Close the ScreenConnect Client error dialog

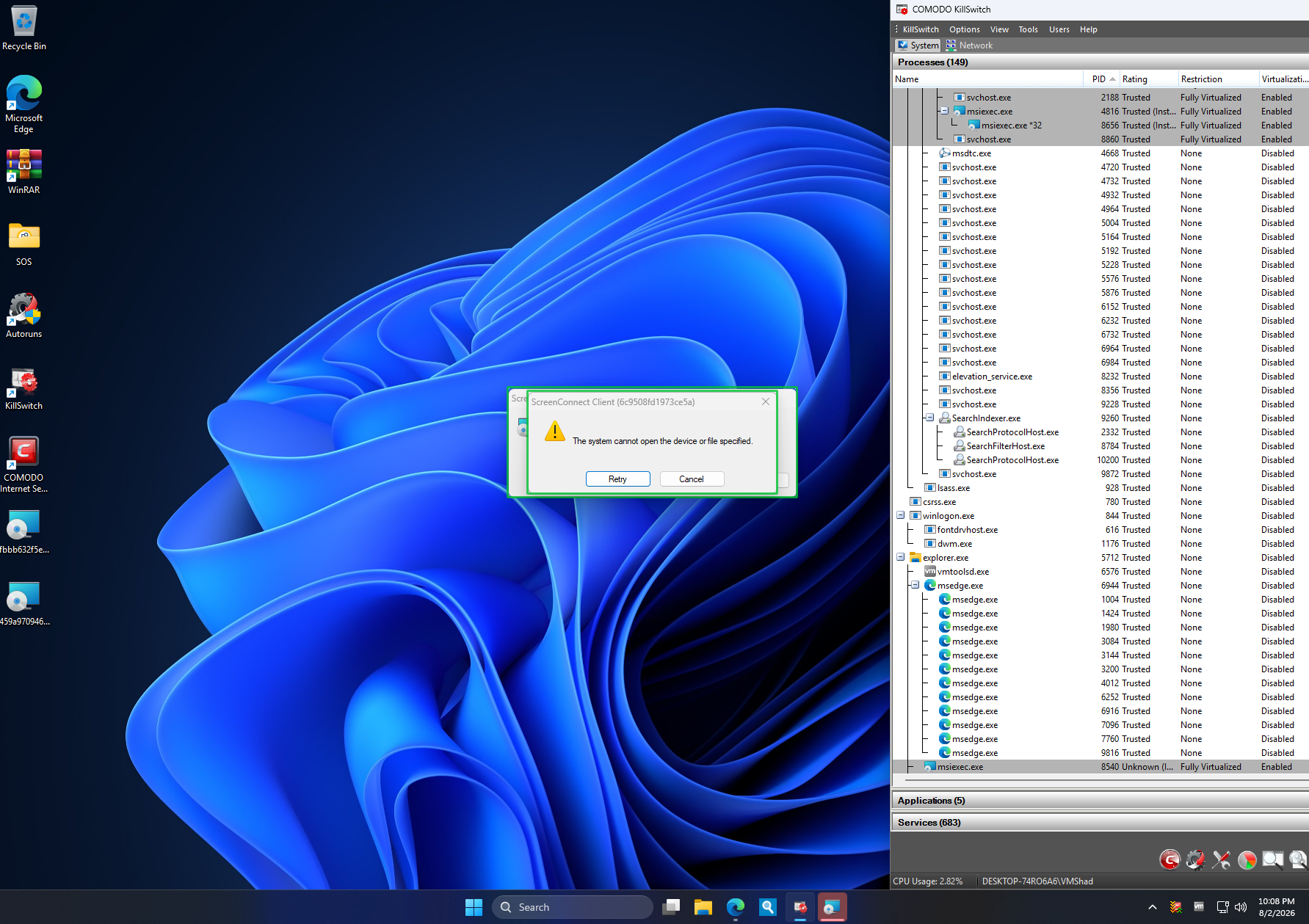(x=766, y=401)
